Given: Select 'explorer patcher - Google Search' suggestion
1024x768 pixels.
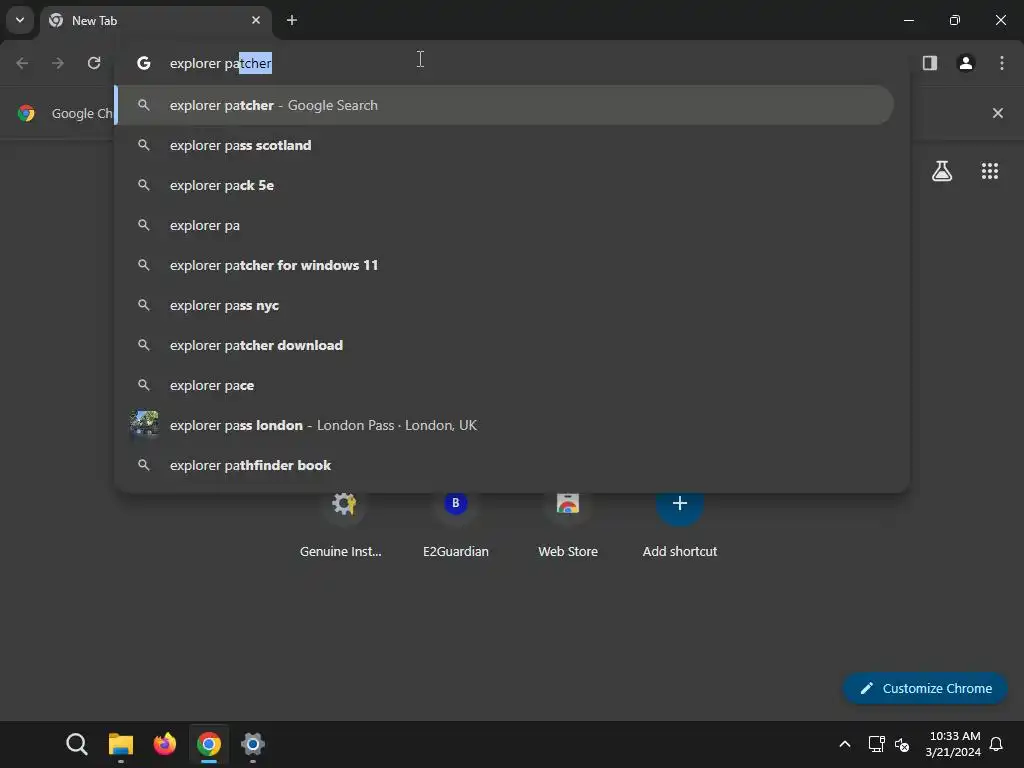Looking at the screenshot, I should tap(504, 105).
